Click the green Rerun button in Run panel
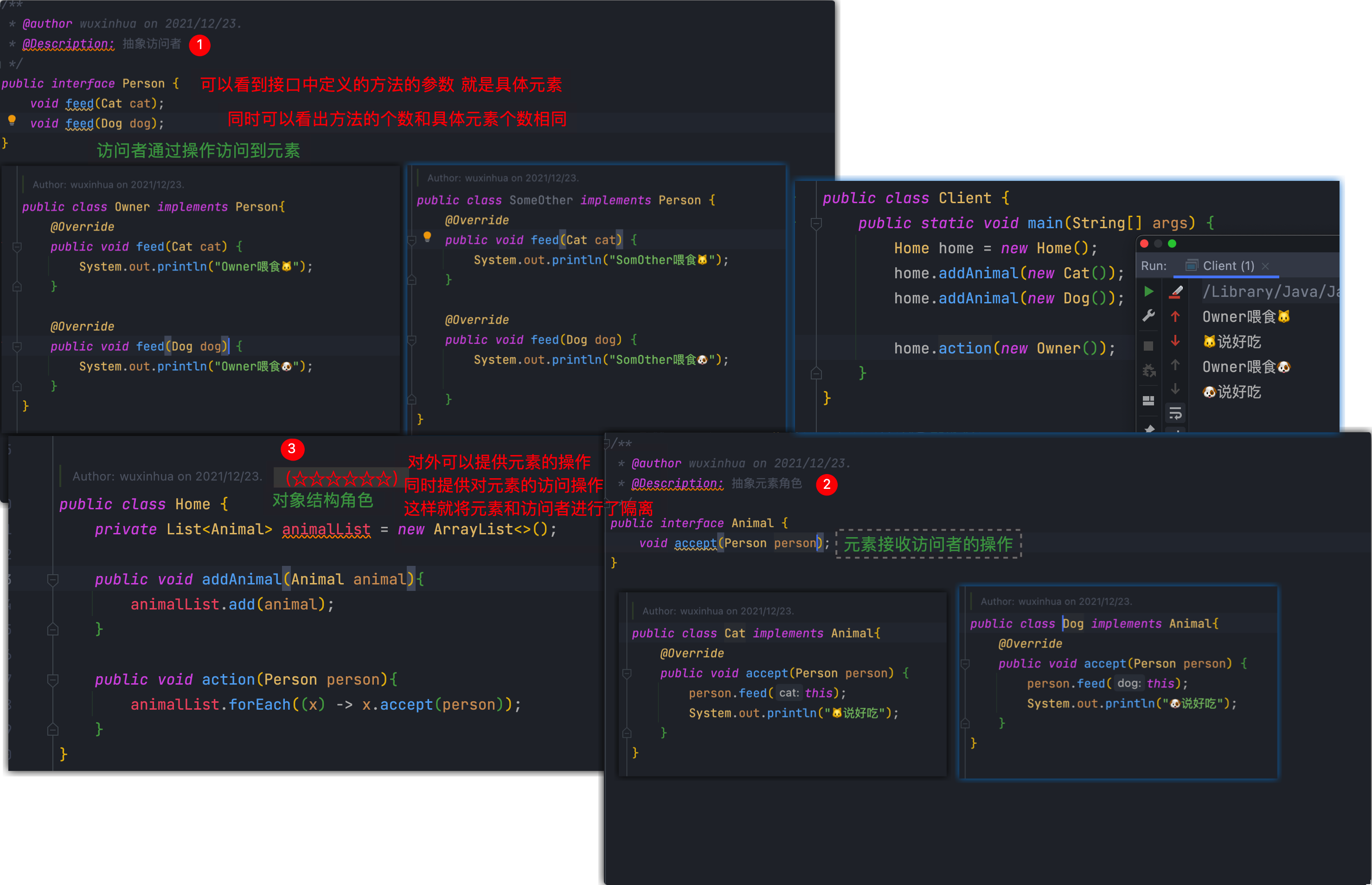This screenshot has height=885, width=1372. 1148,291
